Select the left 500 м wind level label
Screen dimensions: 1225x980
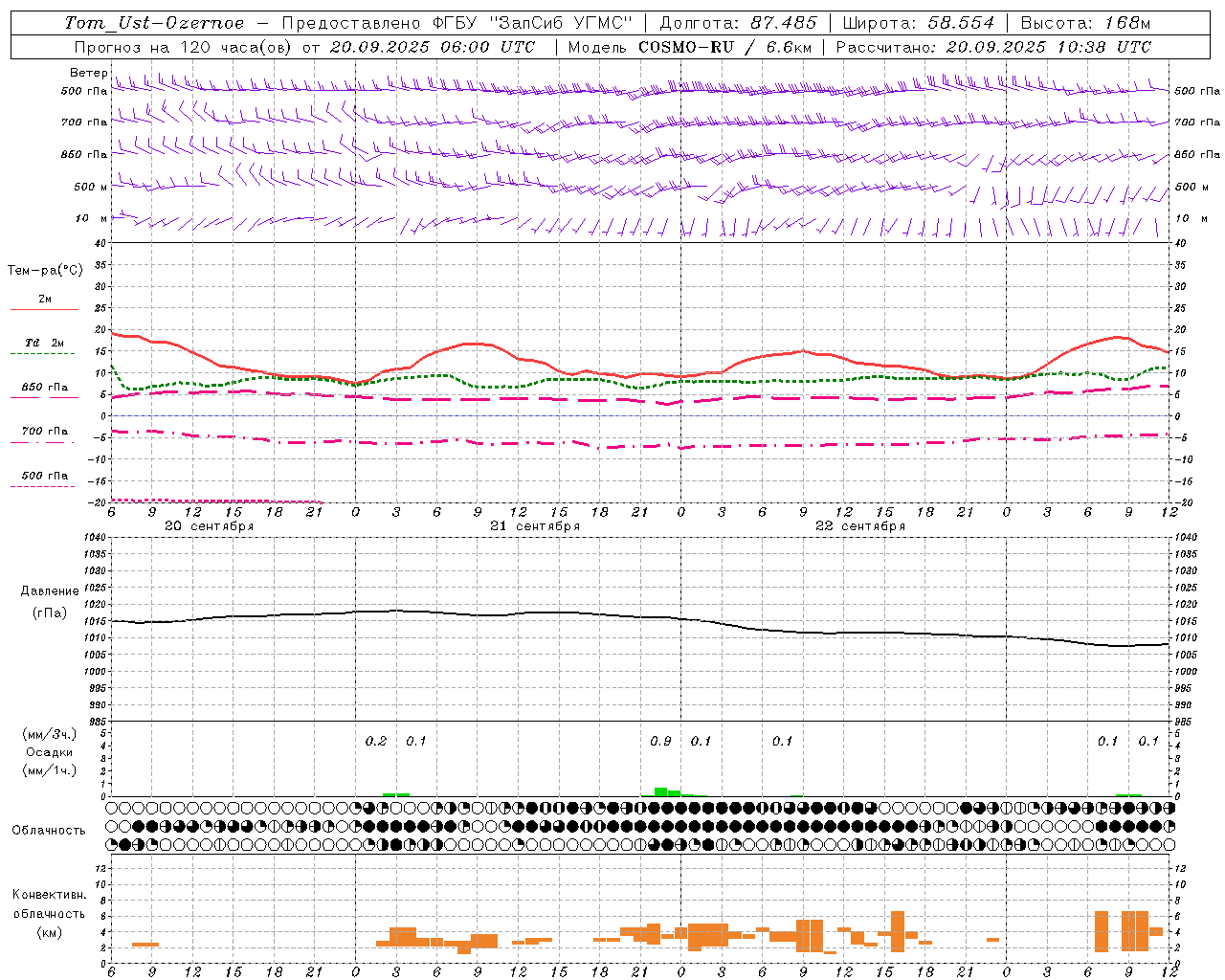coord(91,187)
